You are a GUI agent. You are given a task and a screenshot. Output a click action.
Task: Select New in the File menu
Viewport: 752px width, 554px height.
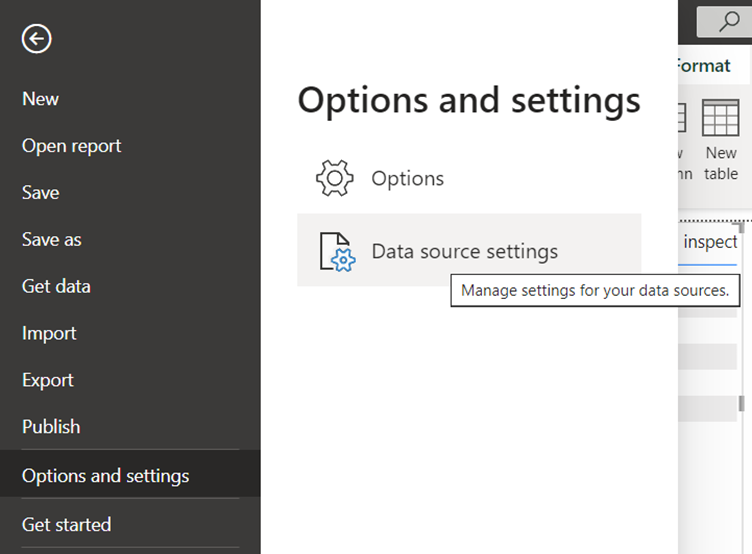[40, 99]
